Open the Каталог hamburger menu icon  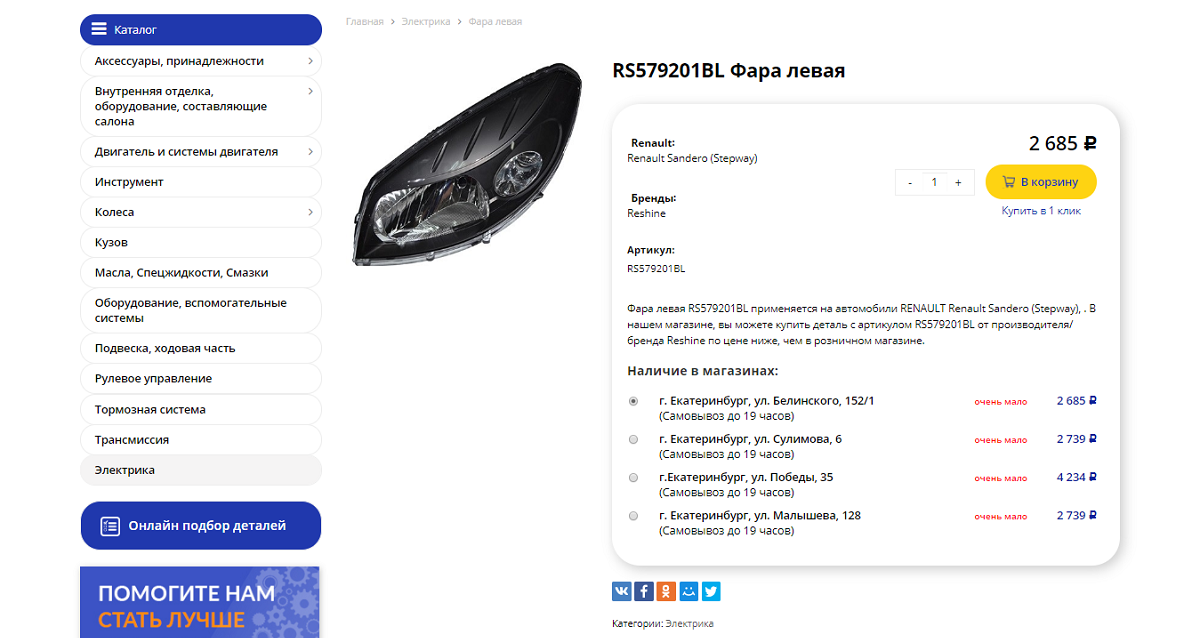pyautogui.click(x=99, y=29)
